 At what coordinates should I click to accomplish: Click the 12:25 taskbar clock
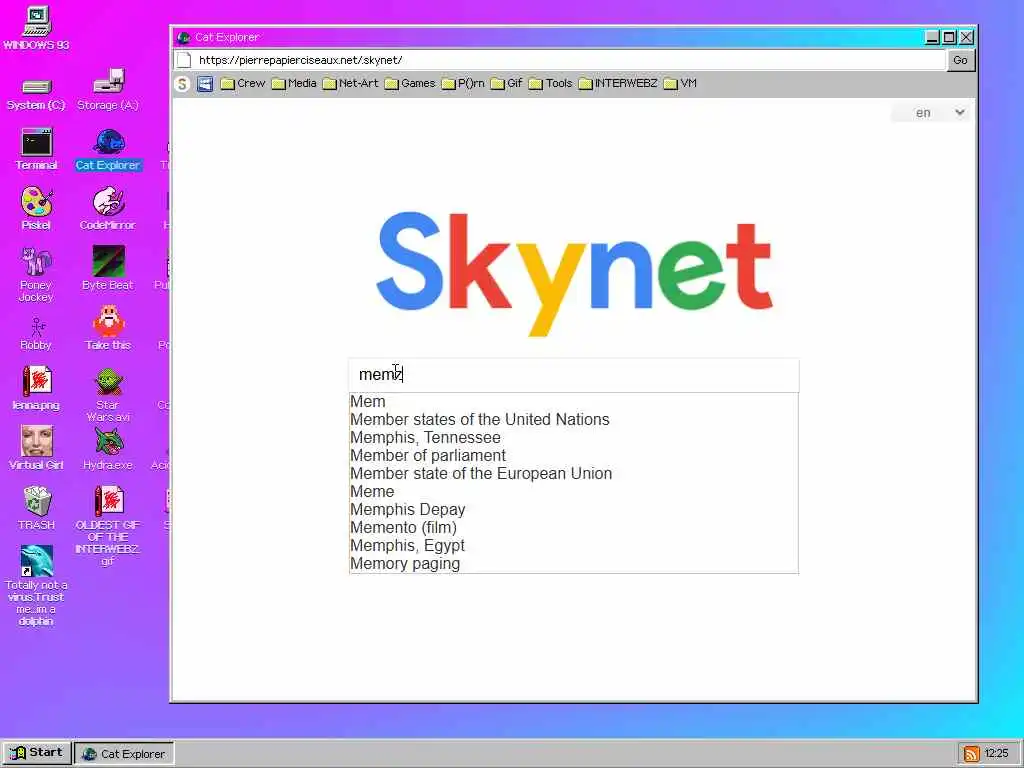(x=997, y=754)
